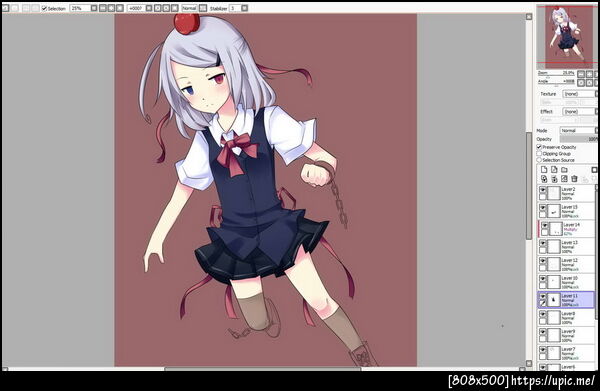Image resolution: width=600 pixels, height=391 pixels.
Task: Select Layer12 in the layer list
Action: [567, 264]
